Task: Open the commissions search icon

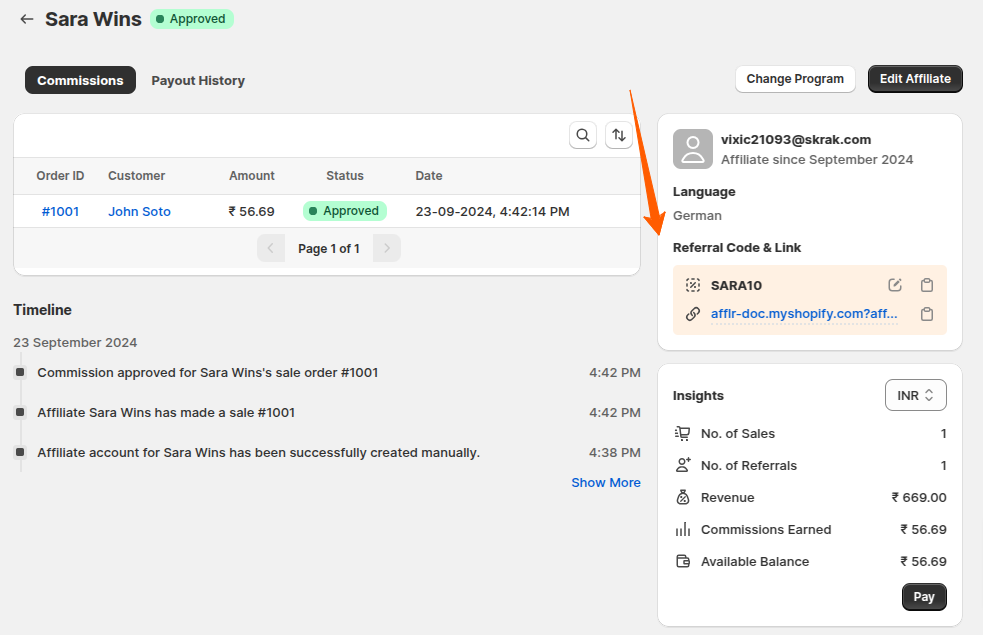Action: click(583, 135)
